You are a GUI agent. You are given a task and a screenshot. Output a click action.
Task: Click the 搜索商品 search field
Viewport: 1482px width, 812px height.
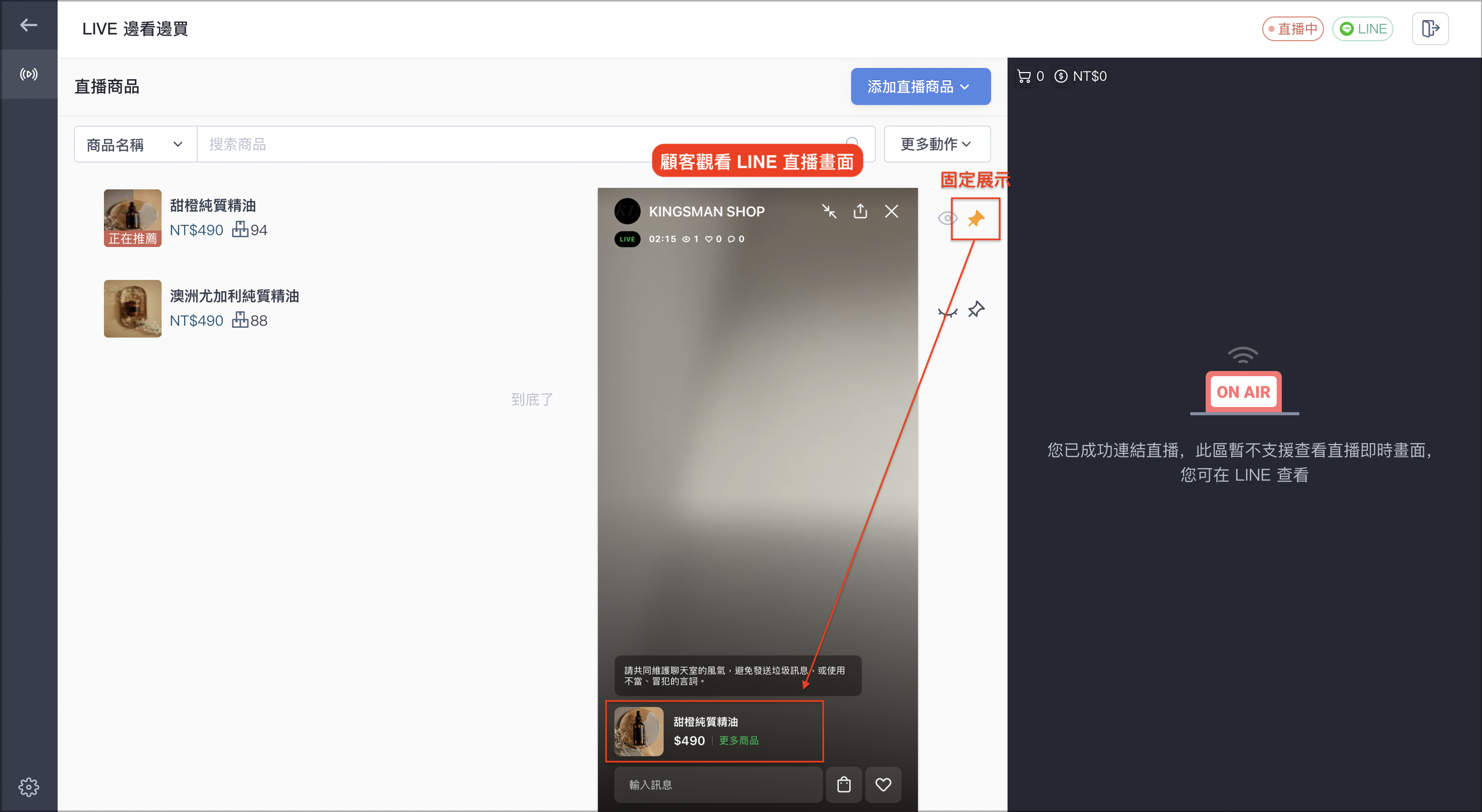point(535,144)
